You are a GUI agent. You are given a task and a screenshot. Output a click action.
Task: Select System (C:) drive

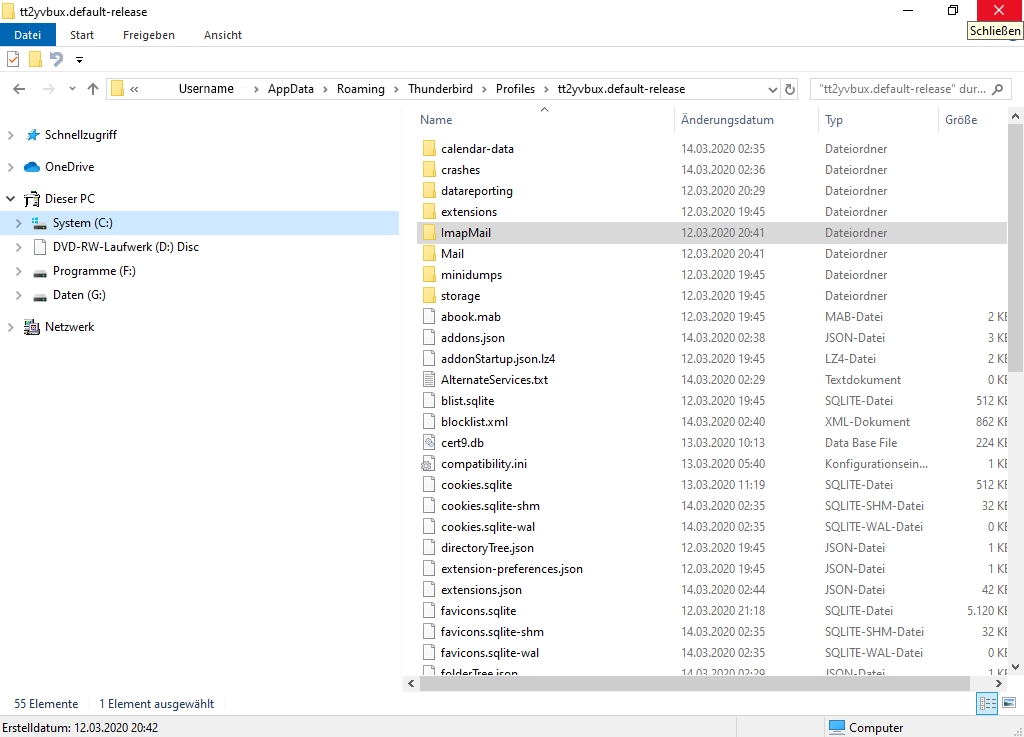coord(82,223)
